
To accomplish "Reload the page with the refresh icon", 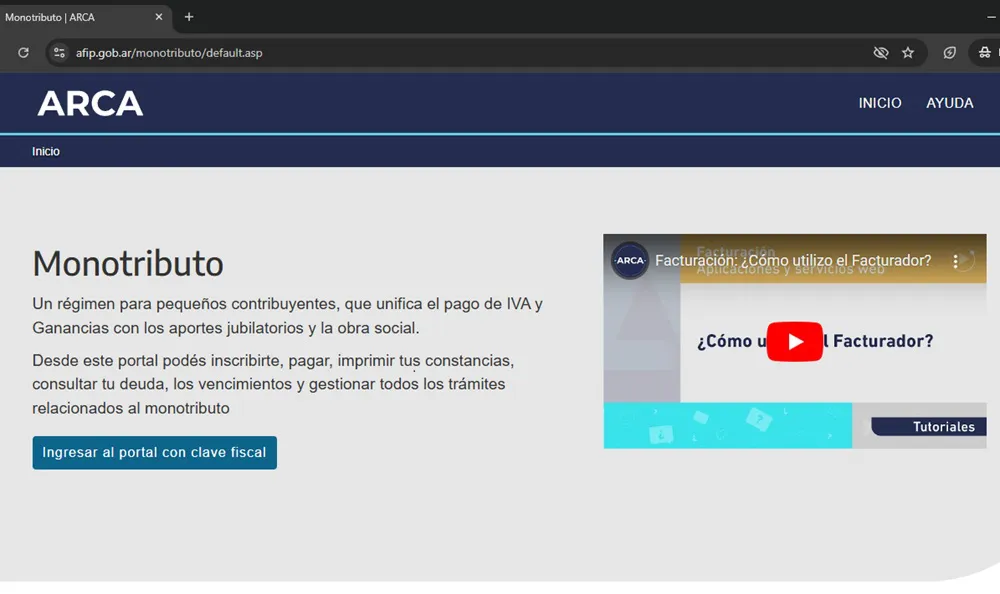I will (24, 53).
